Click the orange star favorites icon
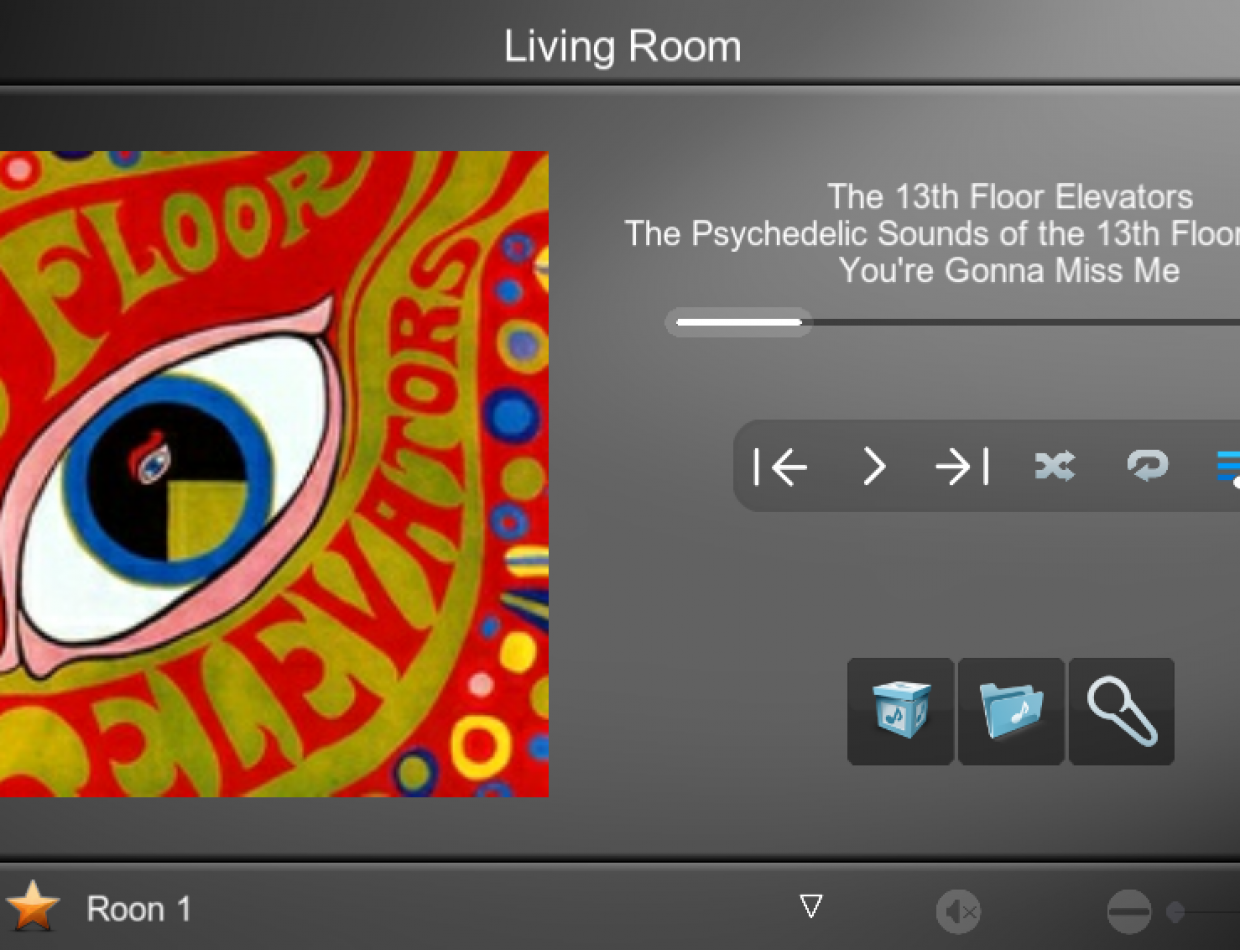 33,906
